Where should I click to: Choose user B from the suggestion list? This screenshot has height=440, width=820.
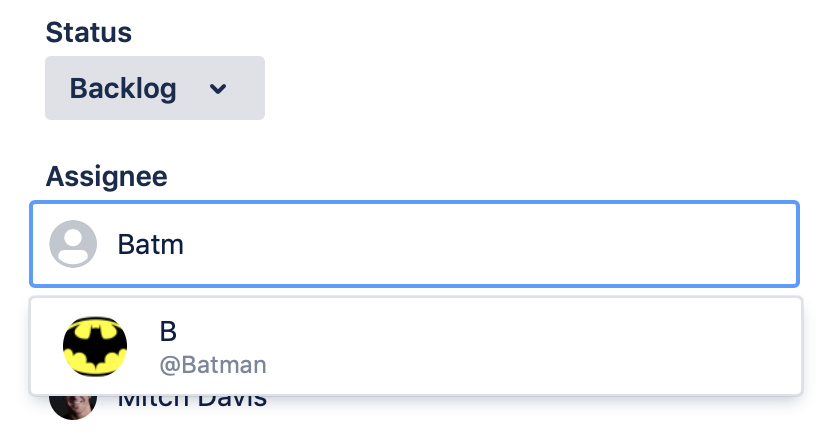click(x=416, y=346)
